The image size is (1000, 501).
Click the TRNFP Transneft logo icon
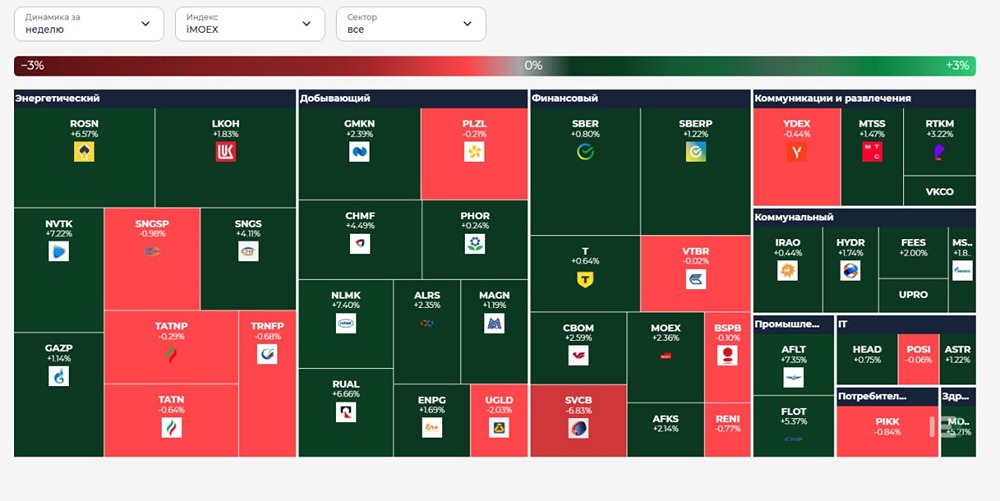tap(267, 354)
